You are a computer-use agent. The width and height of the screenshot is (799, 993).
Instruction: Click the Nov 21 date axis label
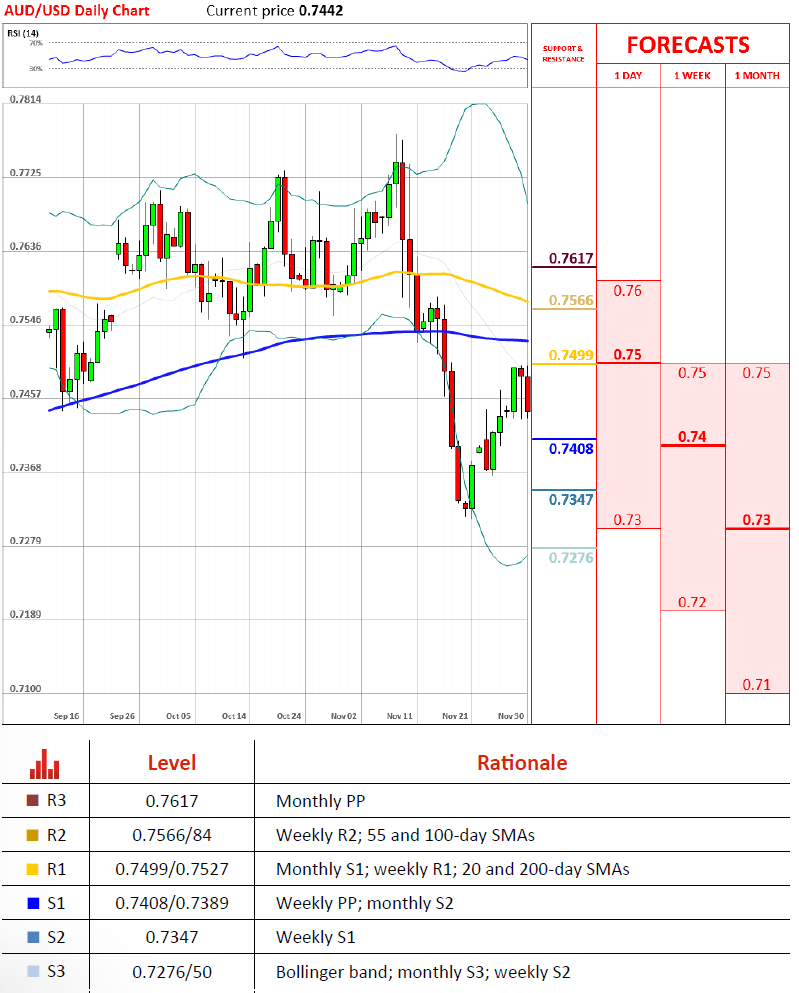pyautogui.click(x=455, y=716)
